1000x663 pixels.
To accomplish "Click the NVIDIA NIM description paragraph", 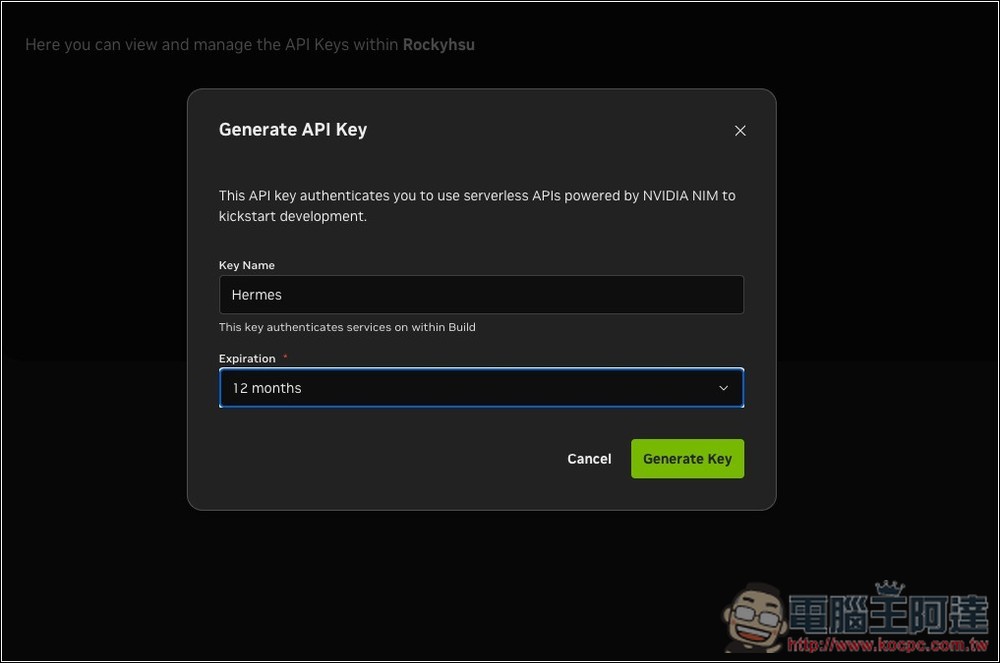I will 477,206.
